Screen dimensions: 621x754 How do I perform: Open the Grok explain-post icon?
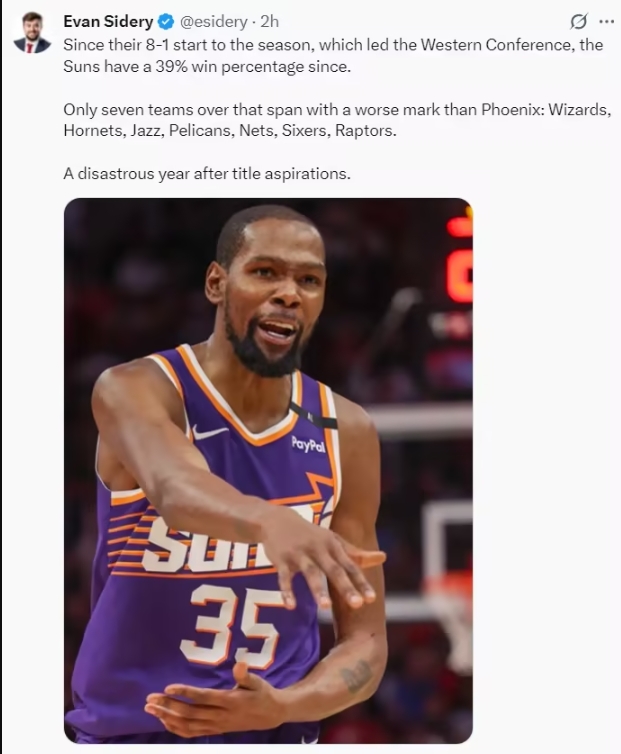click(x=578, y=21)
